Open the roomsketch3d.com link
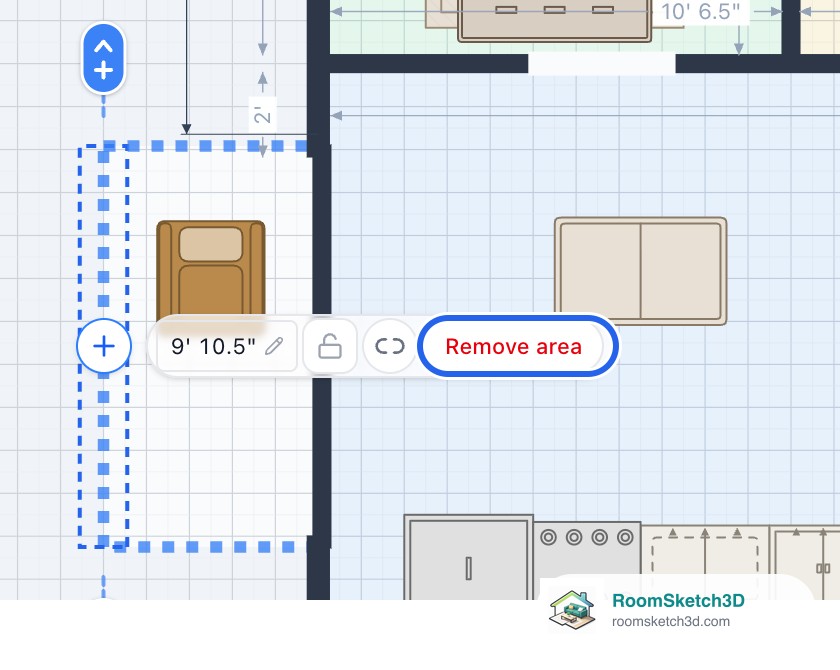Viewport: 840px width, 670px height. 671,621
